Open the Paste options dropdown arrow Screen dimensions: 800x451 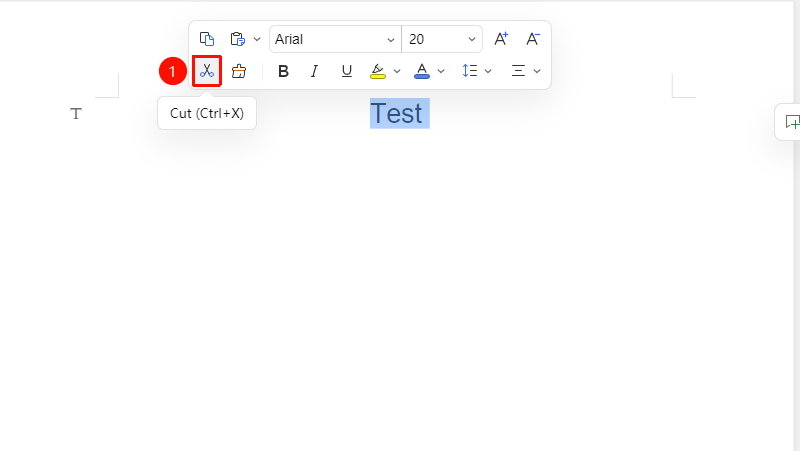click(x=257, y=39)
